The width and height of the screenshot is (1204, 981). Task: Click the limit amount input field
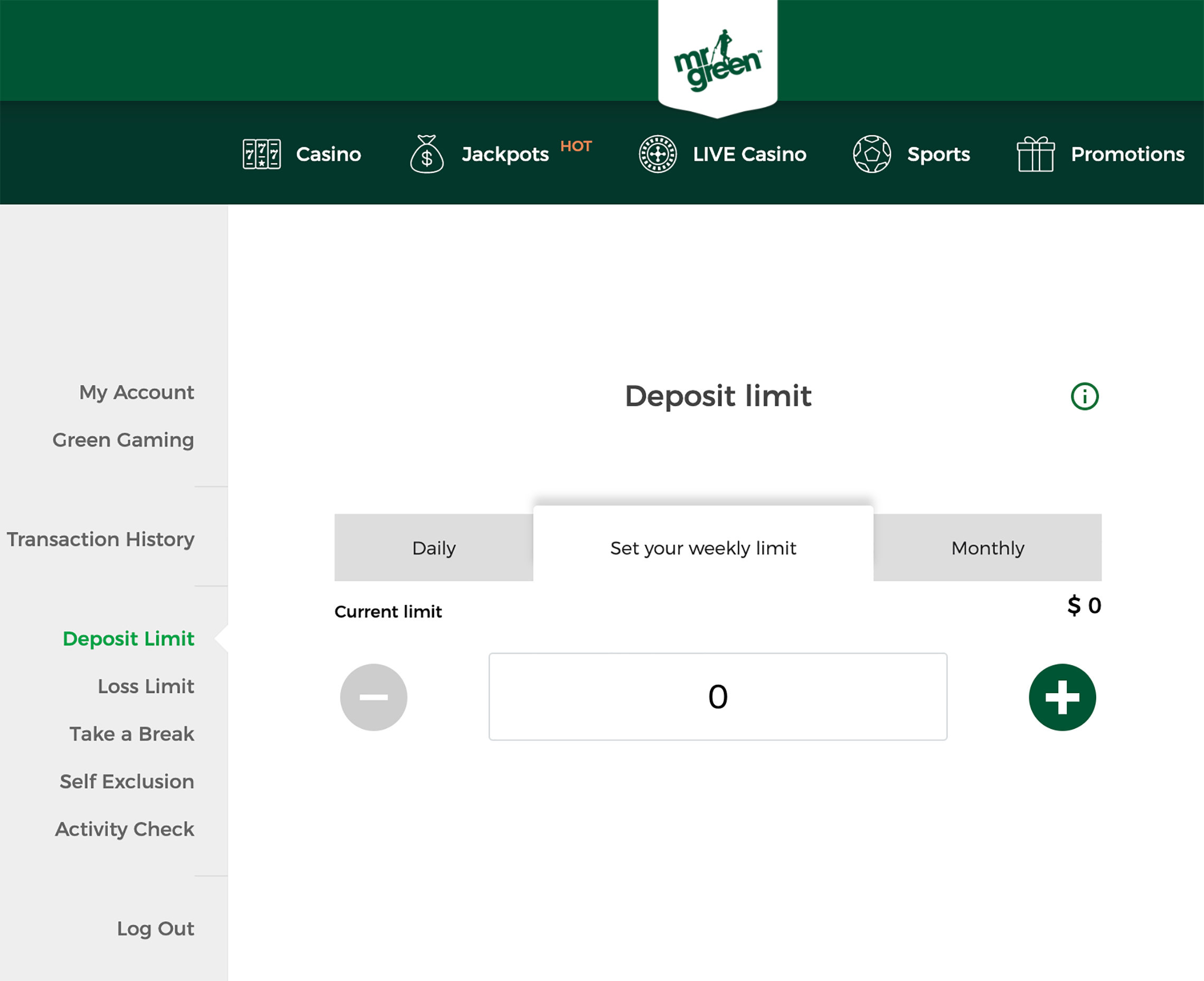717,696
